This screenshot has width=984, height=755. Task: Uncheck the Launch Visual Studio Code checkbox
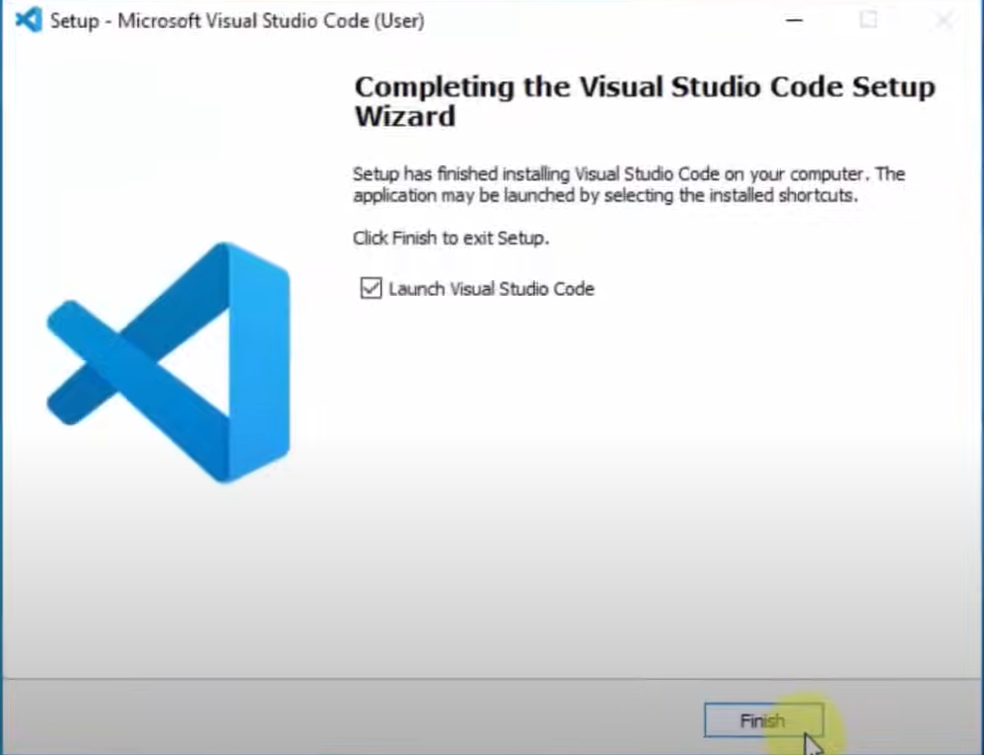click(x=371, y=289)
